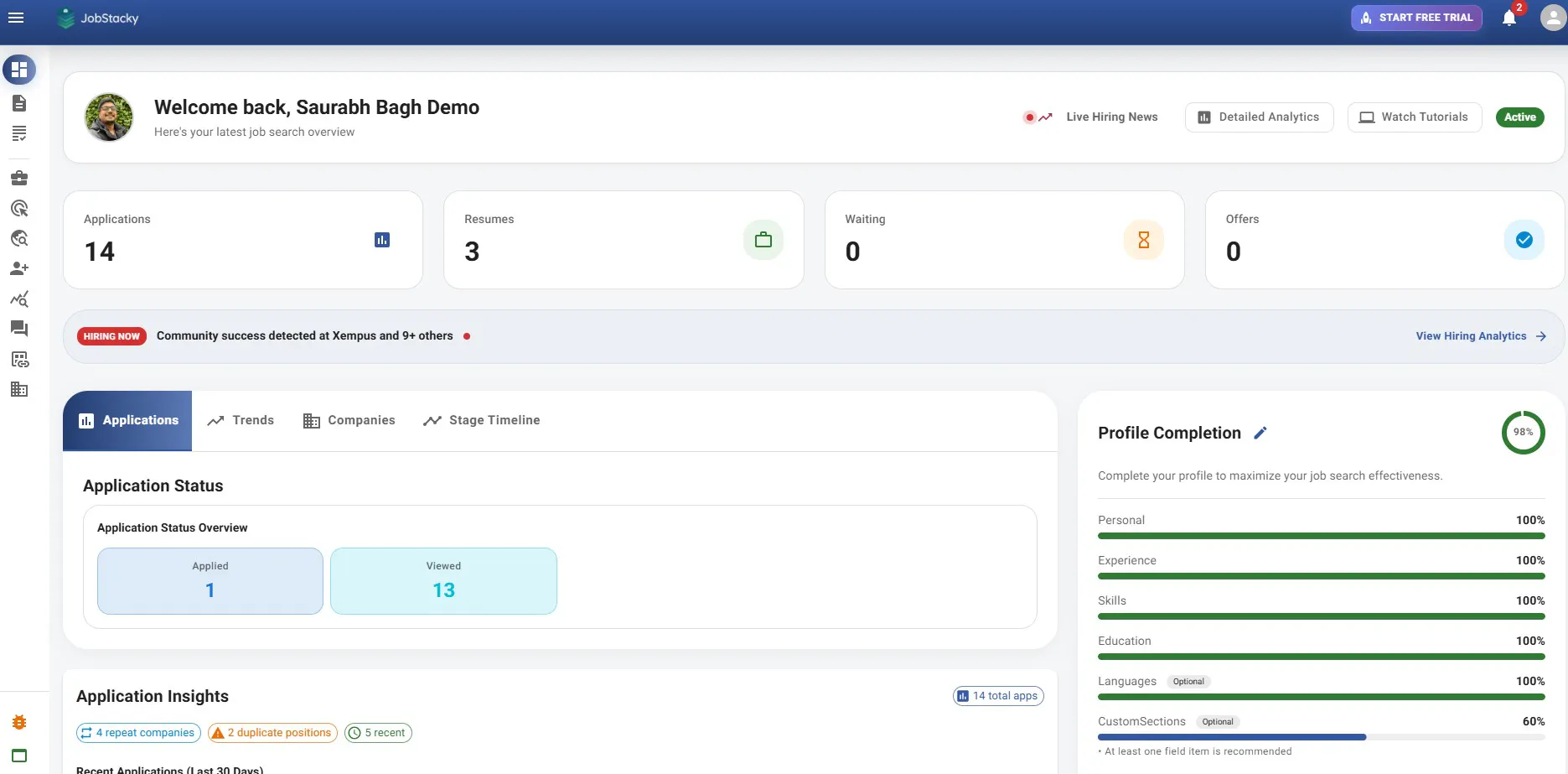Click the Optional tag next to CustomSections

click(1218, 722)
